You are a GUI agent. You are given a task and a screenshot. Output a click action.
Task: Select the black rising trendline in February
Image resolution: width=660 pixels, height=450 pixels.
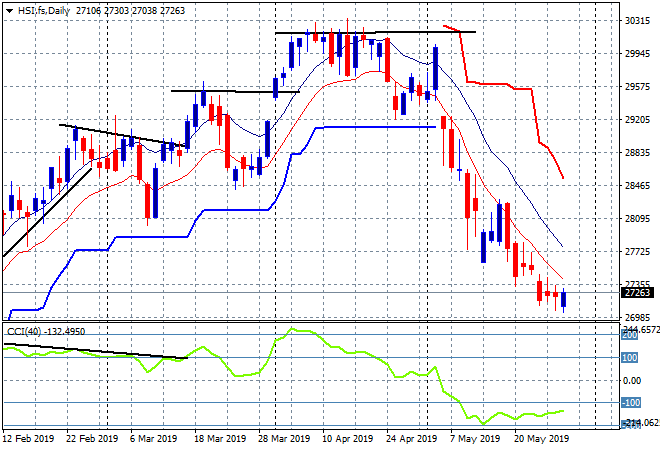pyautogui.click(x=47, y=213)
